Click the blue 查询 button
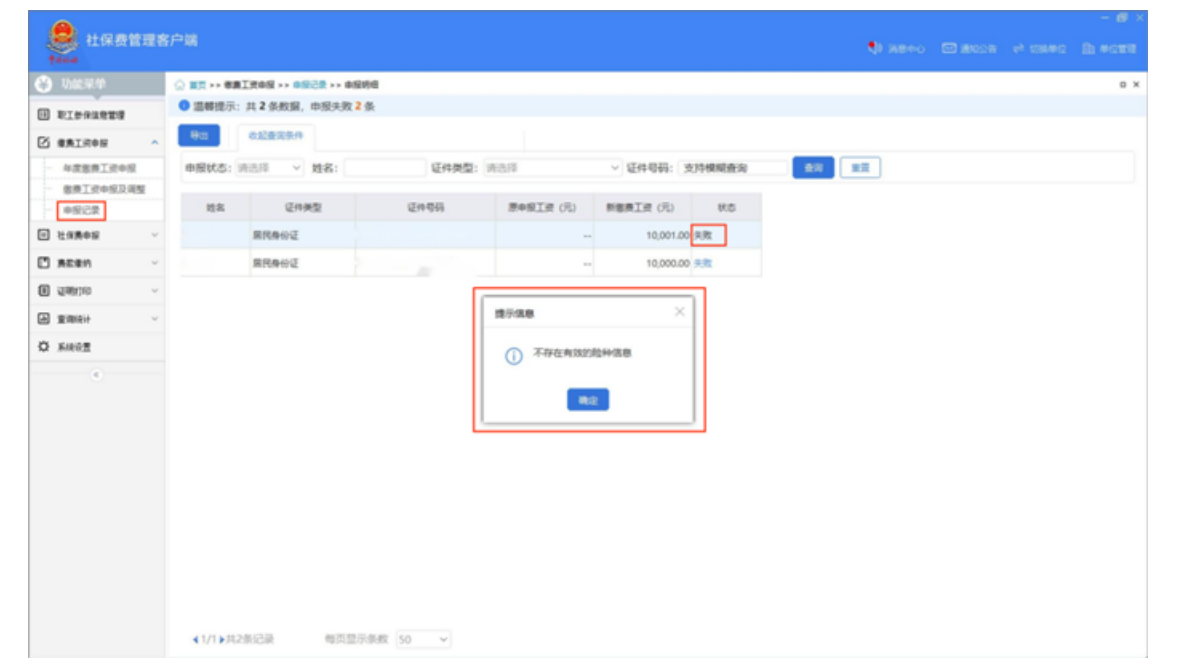 813,168
